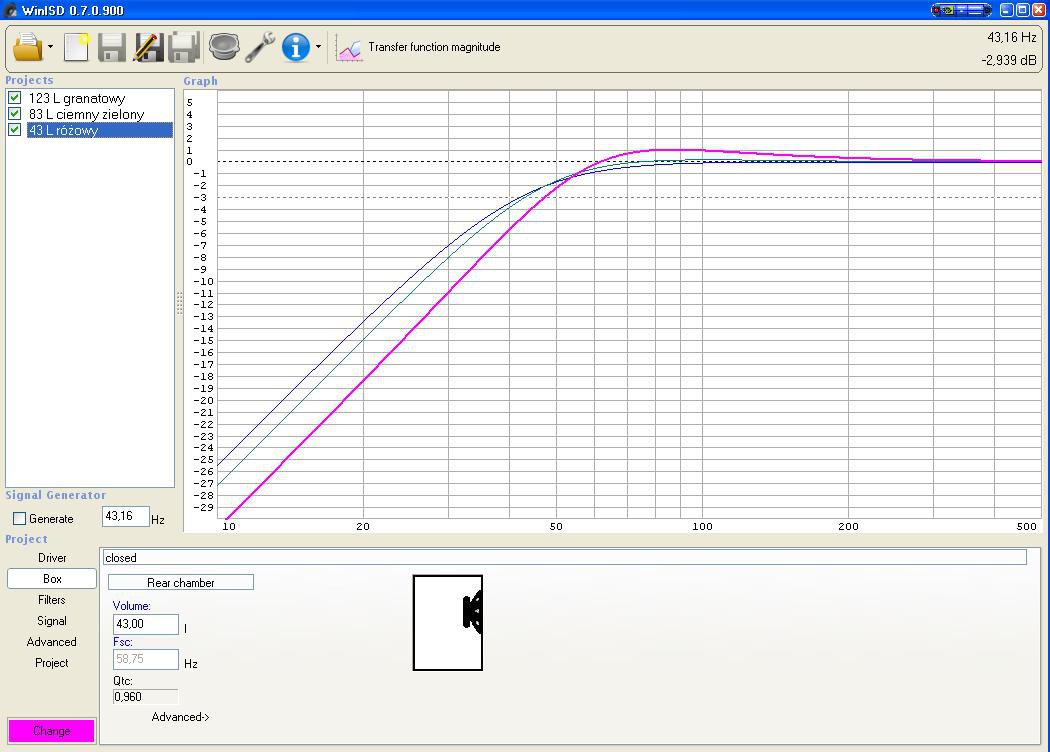Open Transfer function magnitude graph selector
1050x752 pixels.
(x=434, y=47)
